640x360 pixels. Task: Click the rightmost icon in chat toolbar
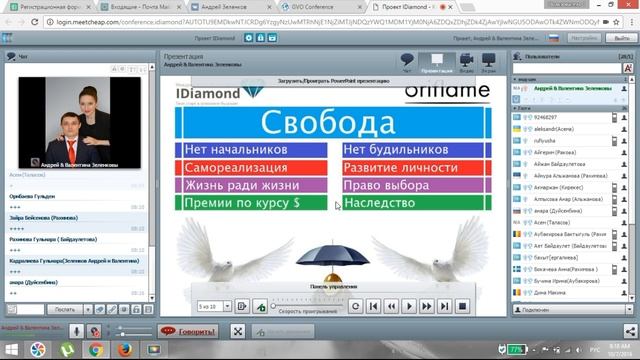click(149, 309)
